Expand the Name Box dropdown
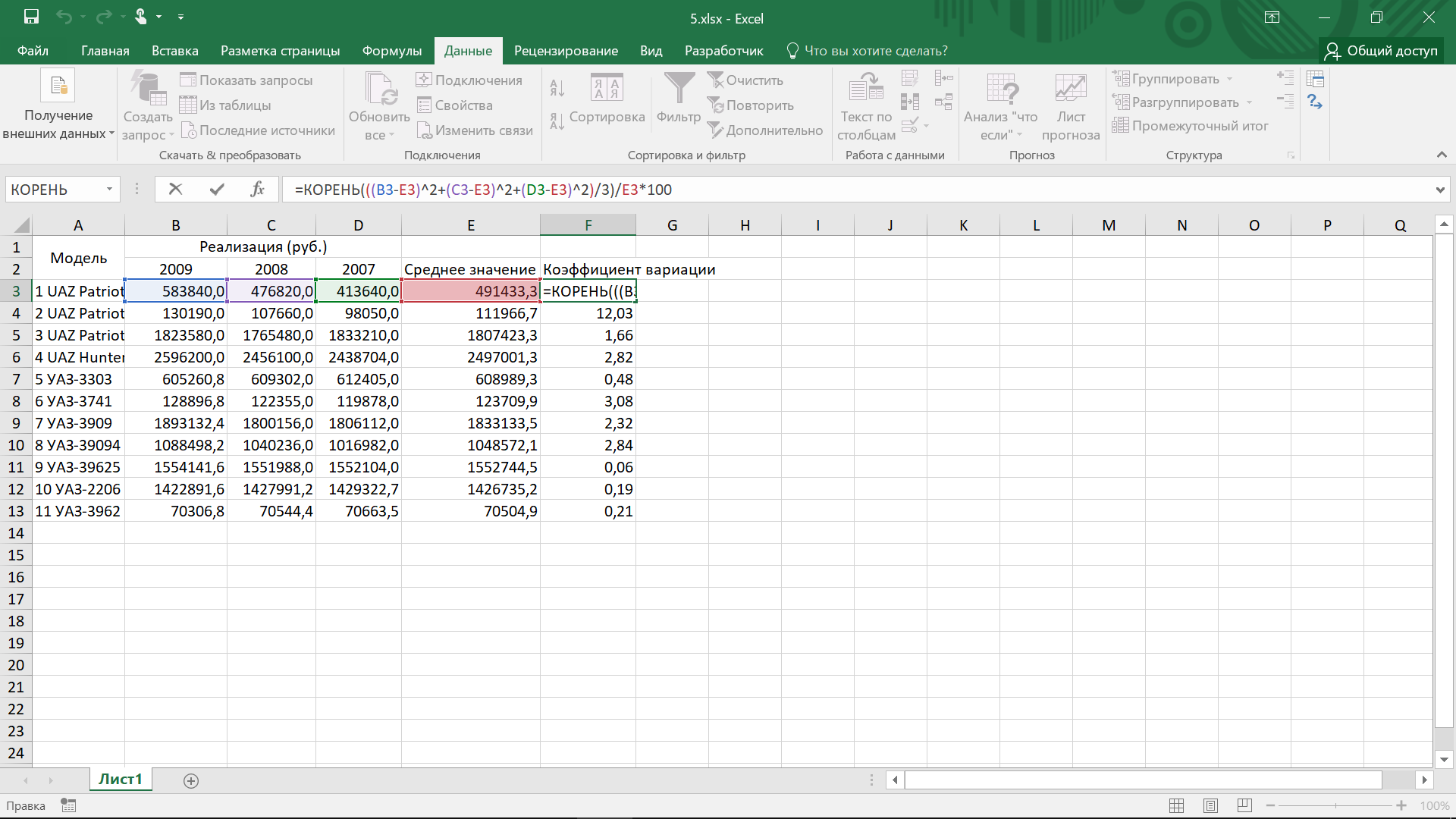 (109, 190)
